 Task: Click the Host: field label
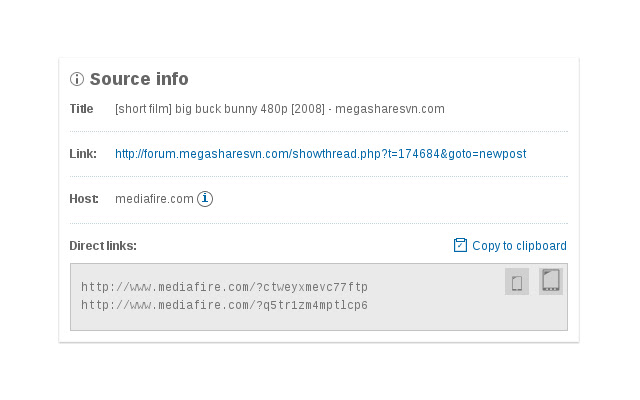tap(84, 199)
